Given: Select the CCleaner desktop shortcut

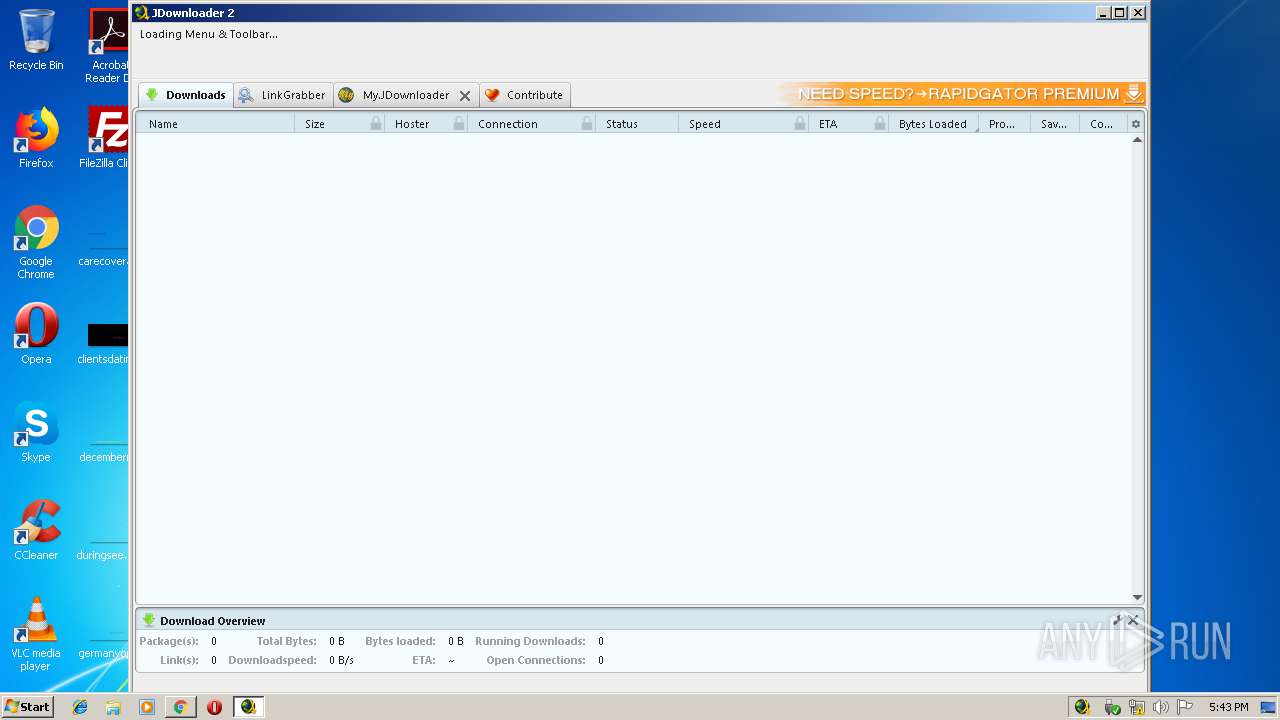Looking at the screenshot, I should [36, 530].
